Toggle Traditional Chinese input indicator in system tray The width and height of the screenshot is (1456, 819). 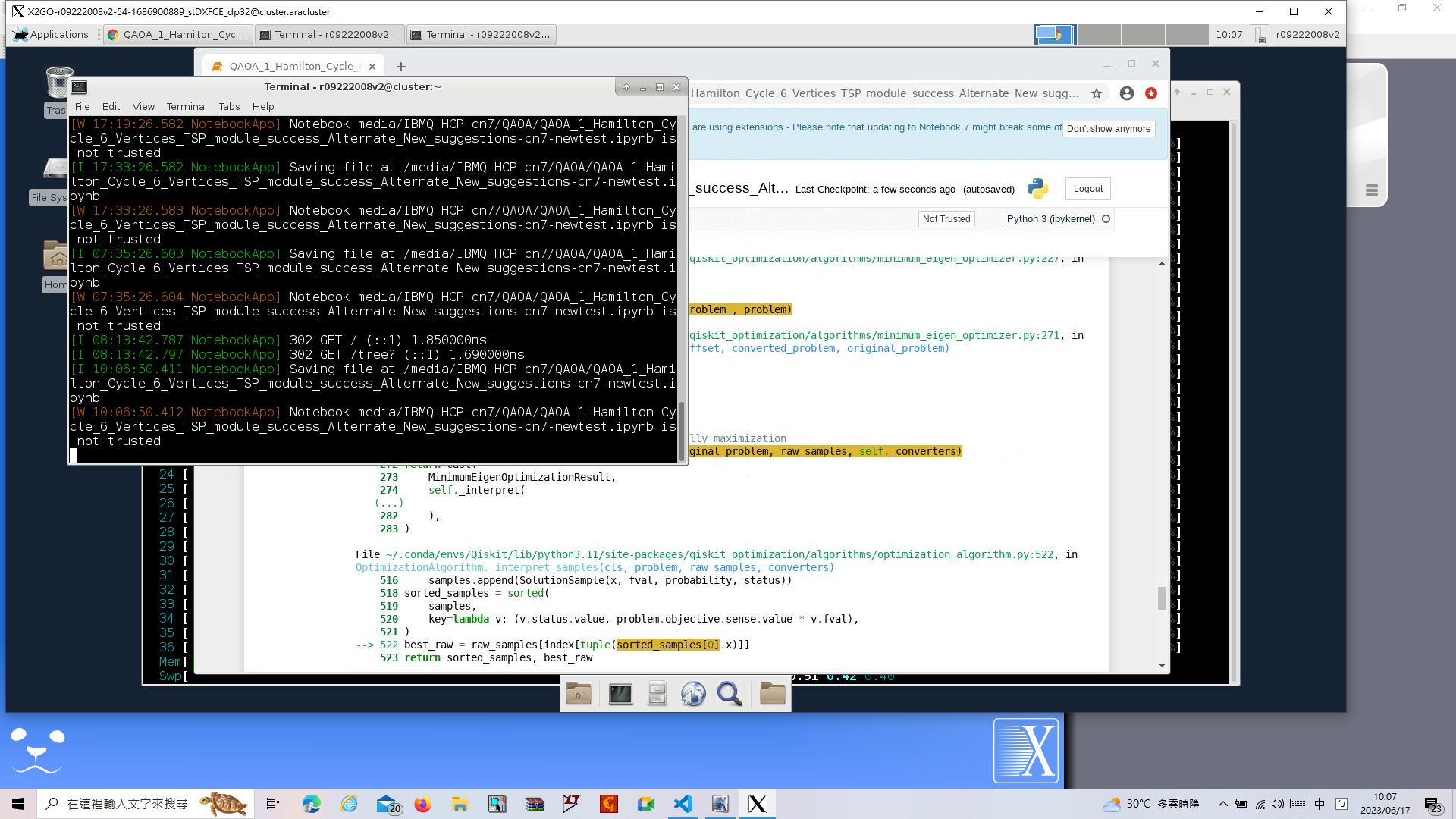pyautogui.click(x=1319, y=804)
